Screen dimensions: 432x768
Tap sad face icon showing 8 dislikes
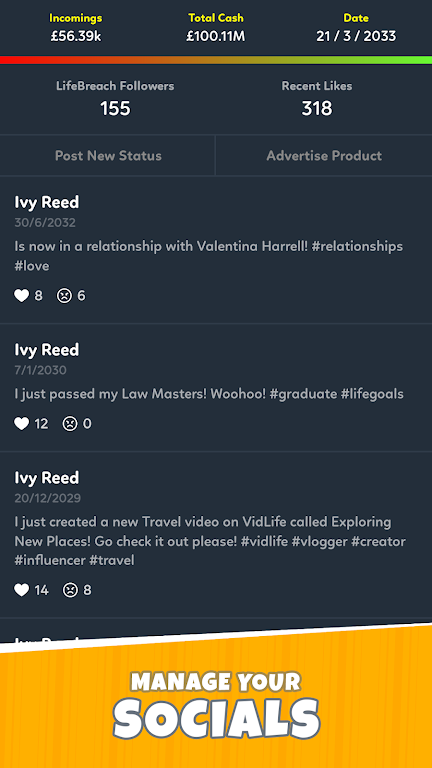(70, 590)
